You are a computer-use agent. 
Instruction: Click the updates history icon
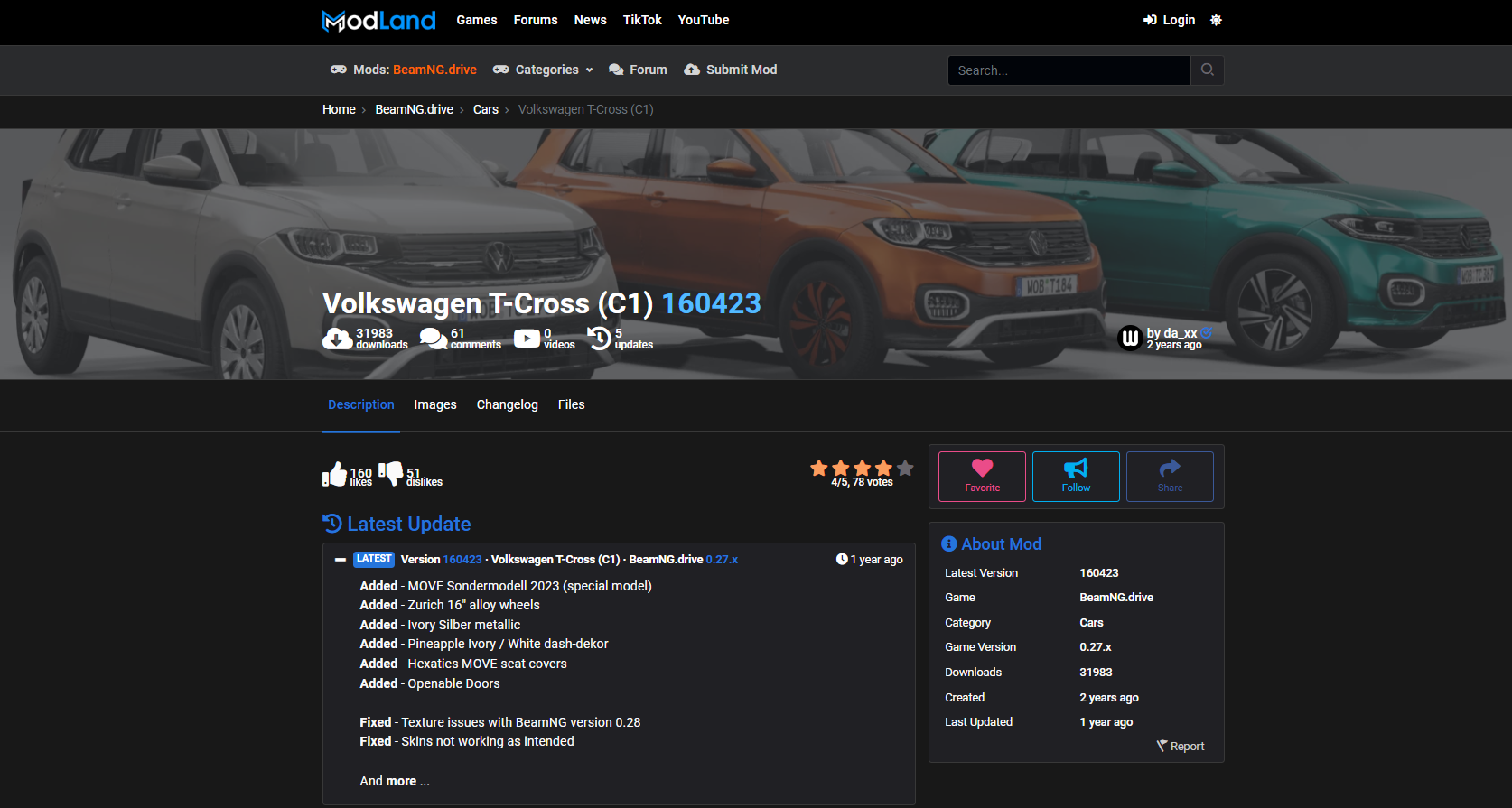[x=599, y=339]
